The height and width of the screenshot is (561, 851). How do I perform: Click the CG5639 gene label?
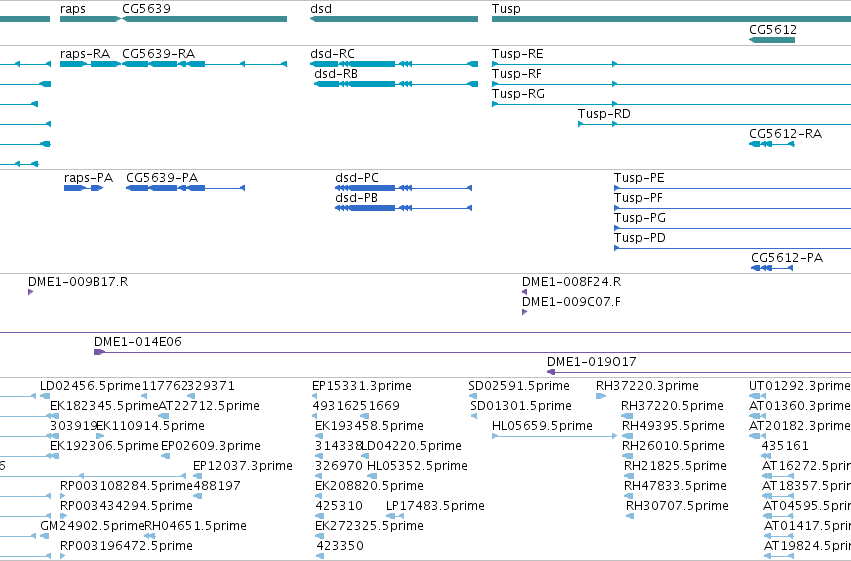click(x=146, y=9)
